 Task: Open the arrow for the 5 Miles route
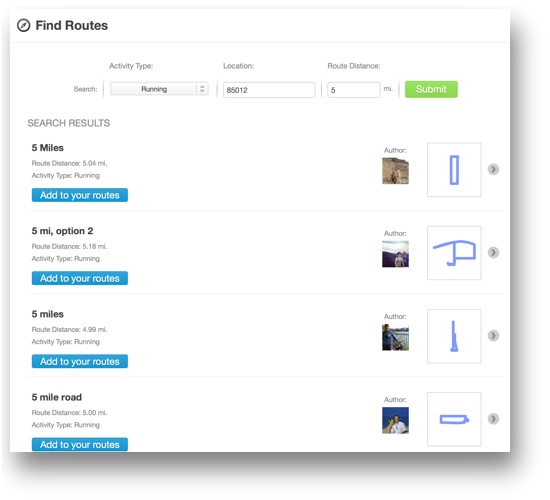coord(493,169)
